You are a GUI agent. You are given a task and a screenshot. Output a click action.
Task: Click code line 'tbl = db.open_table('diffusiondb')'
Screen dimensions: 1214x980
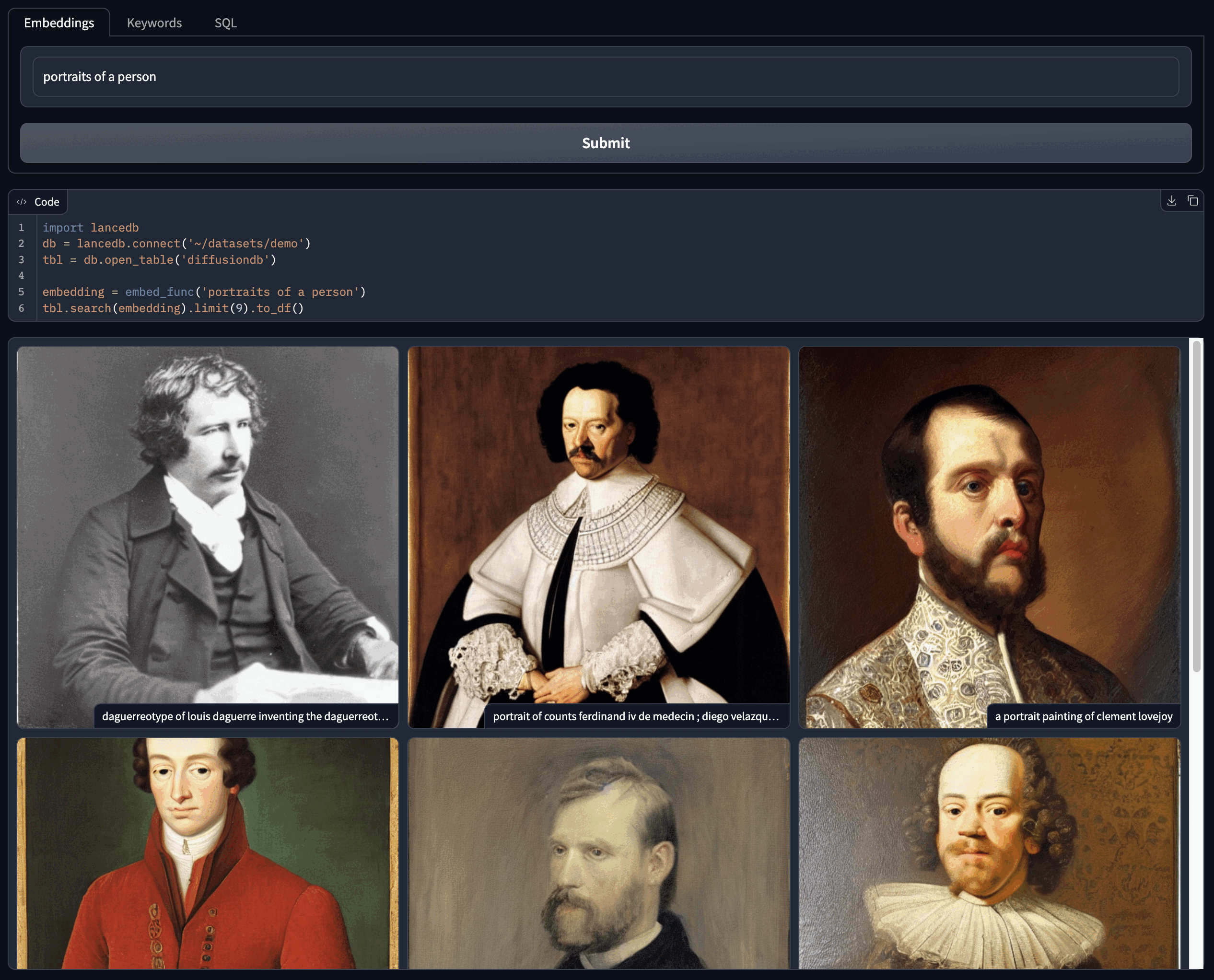coord(159,260)
